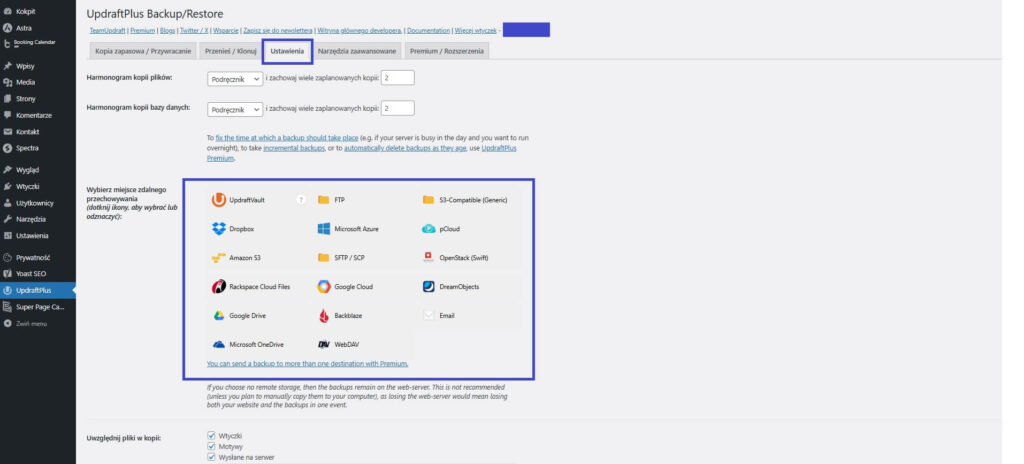Choose the OpenStack (Swift) icon
The image size is (1024, 464).
point(428,257)
